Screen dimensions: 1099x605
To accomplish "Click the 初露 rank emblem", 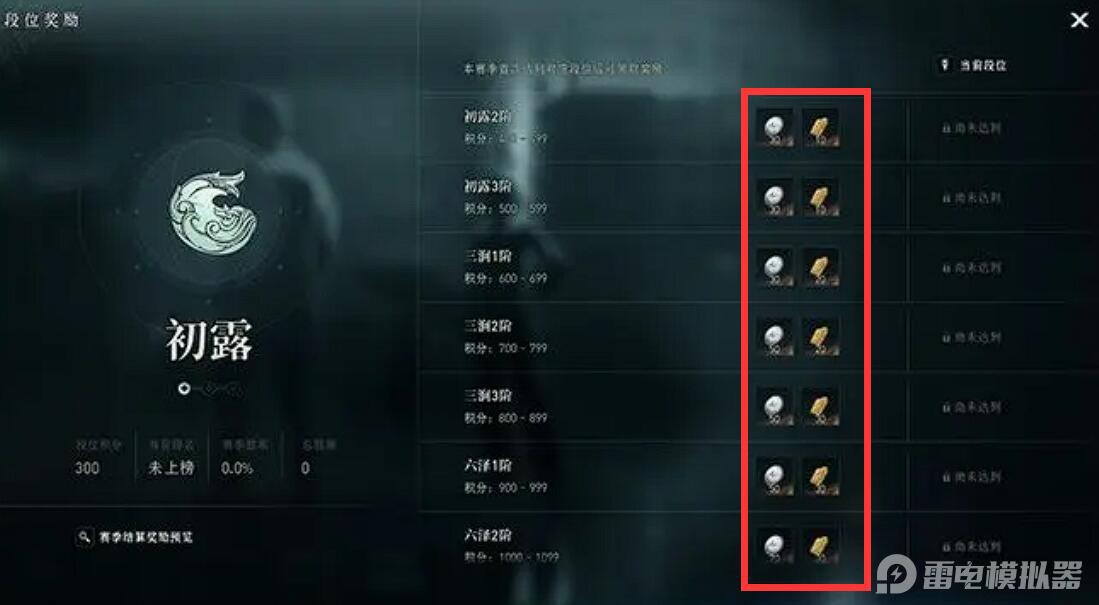I will click(212, 211).
